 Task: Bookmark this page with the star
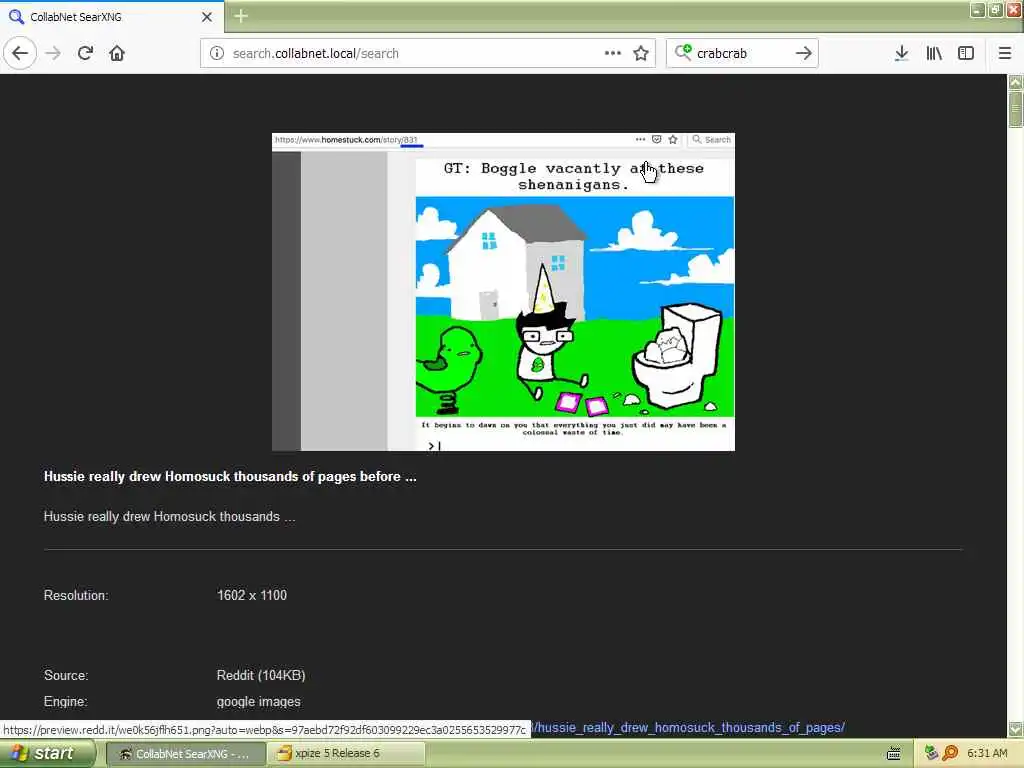pos(641,53)
